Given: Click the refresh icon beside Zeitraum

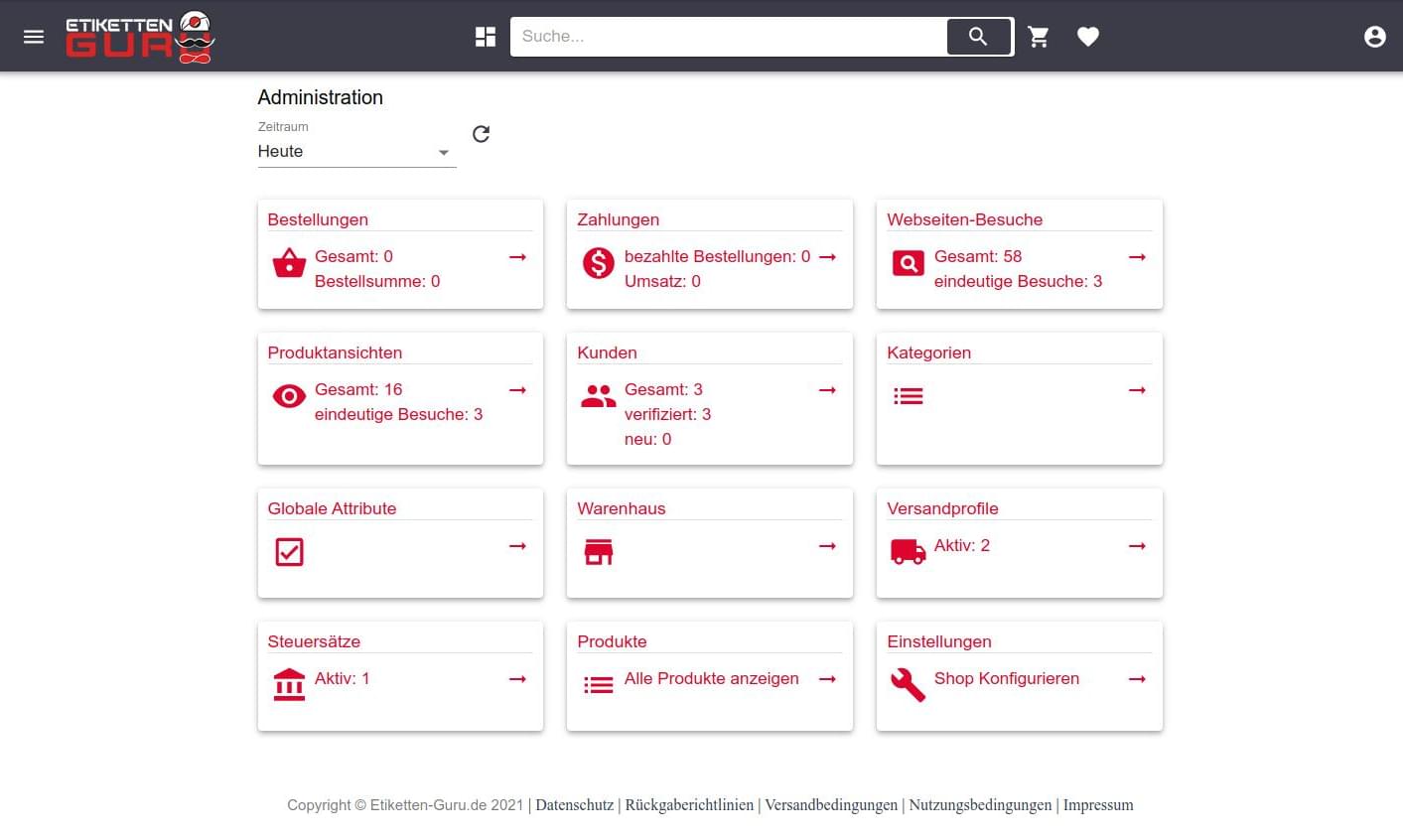Looking at the screenshot, I should (x=481, y=133).
